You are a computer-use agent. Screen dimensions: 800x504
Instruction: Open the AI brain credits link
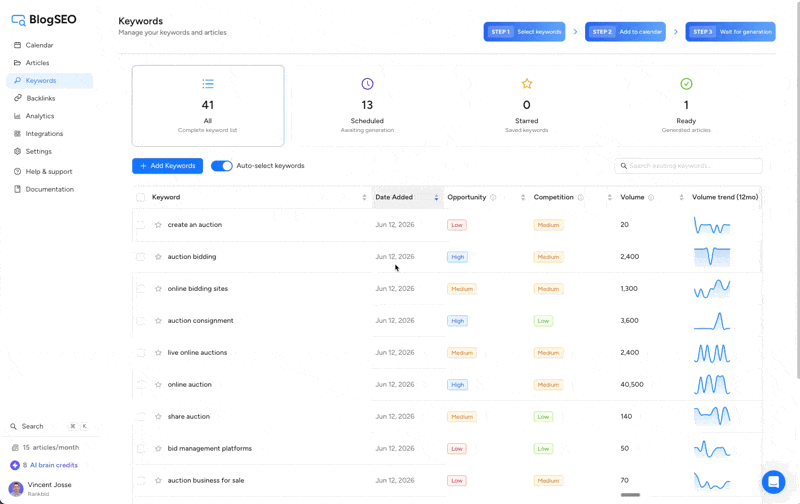(54, 465)
